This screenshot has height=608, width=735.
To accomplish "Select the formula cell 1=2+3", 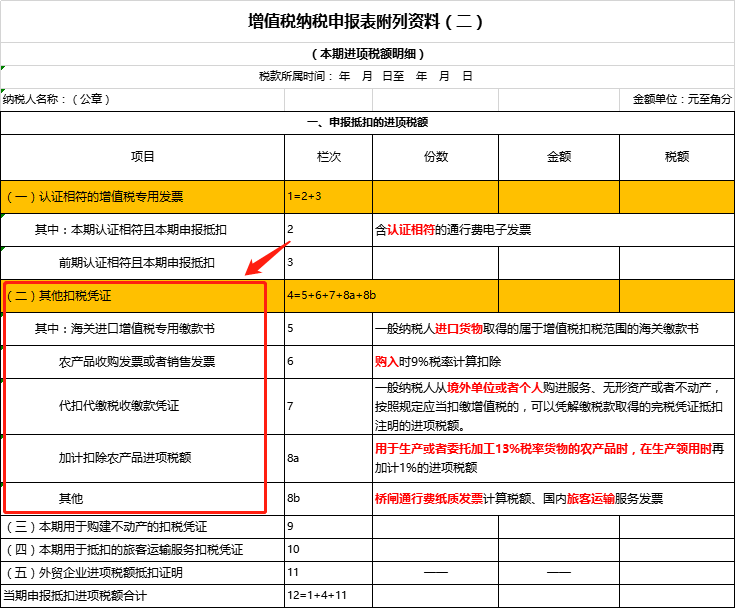I will pos(329,197).
